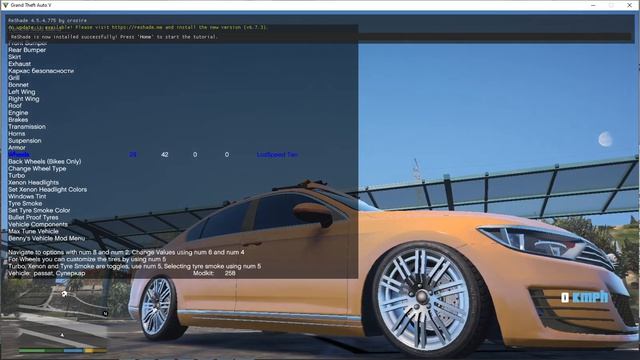Pick the Armor entry

(x=17, y=147)
